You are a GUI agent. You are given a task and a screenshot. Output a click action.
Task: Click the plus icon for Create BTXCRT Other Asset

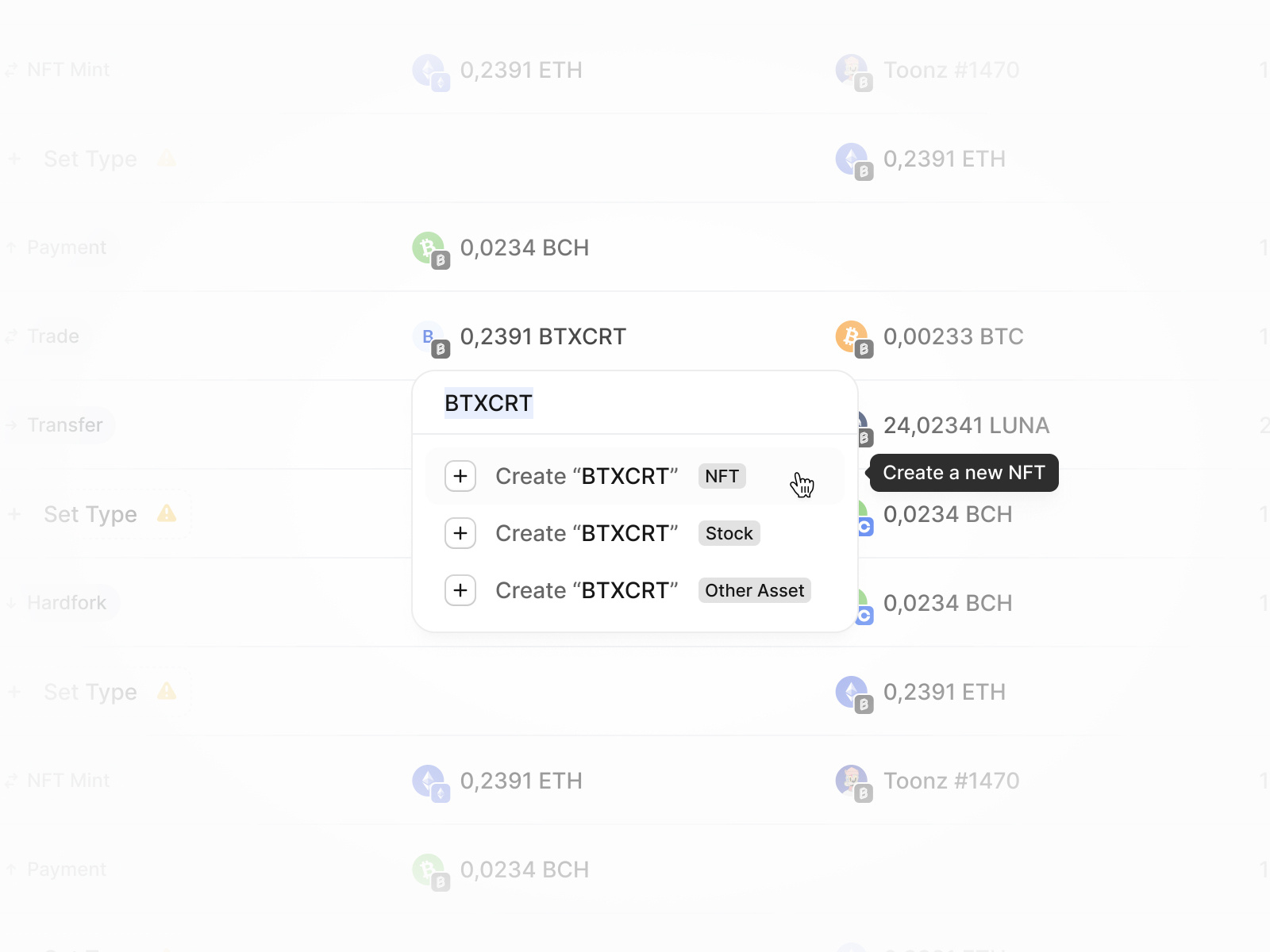tap(460, 590)
